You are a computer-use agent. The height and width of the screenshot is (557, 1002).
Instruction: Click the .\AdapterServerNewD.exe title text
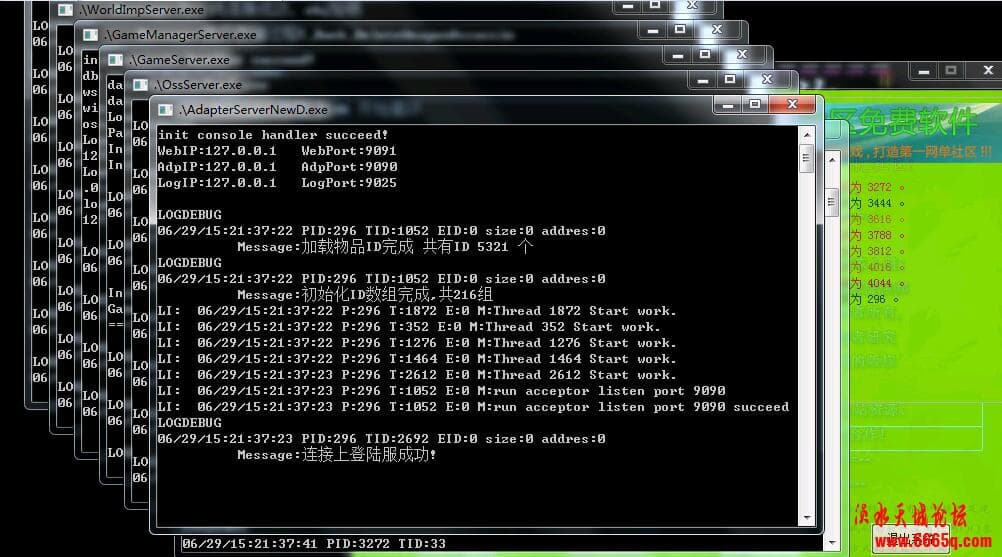(x=253, y=110)
